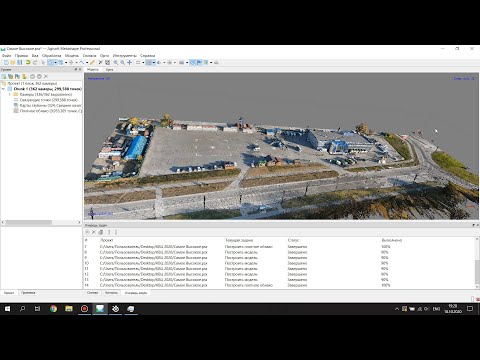The width and height of the screenshot is (480, 360).
Task: Save the project with the floppy disk icon
Action: 20,62
